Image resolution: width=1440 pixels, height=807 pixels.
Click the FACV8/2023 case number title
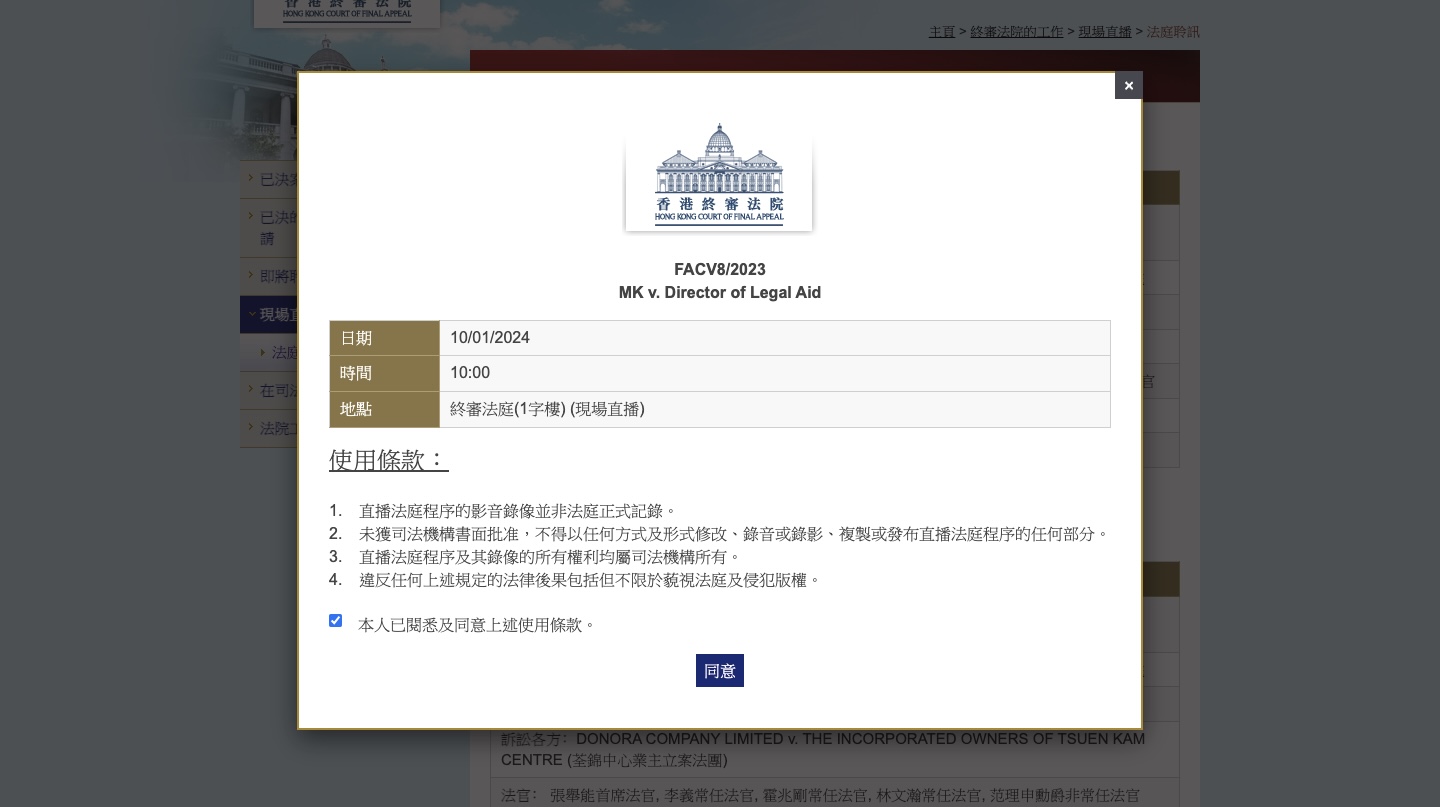pos(719,270)
